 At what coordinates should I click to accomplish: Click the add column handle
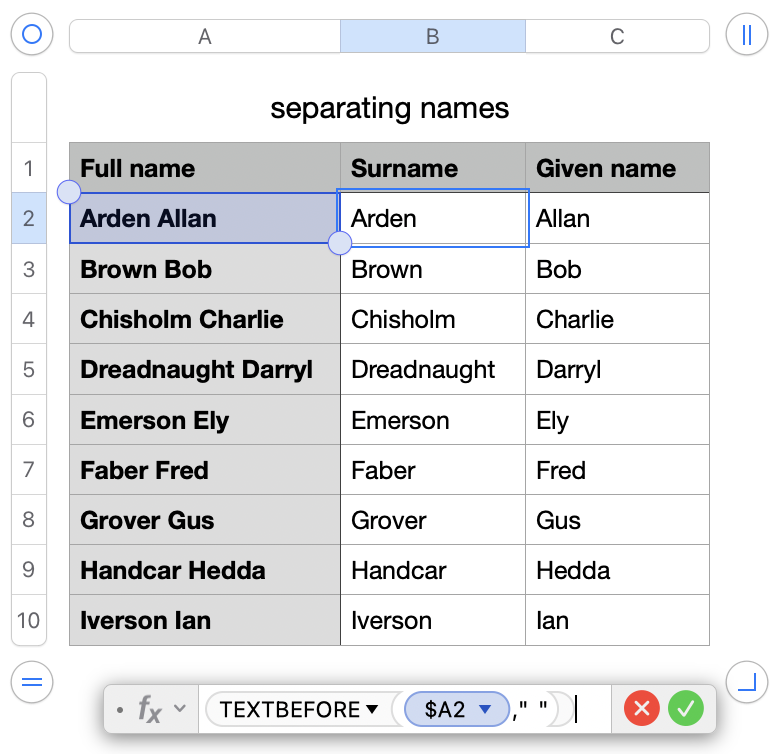pyautogui.click(x=745, y=35)
